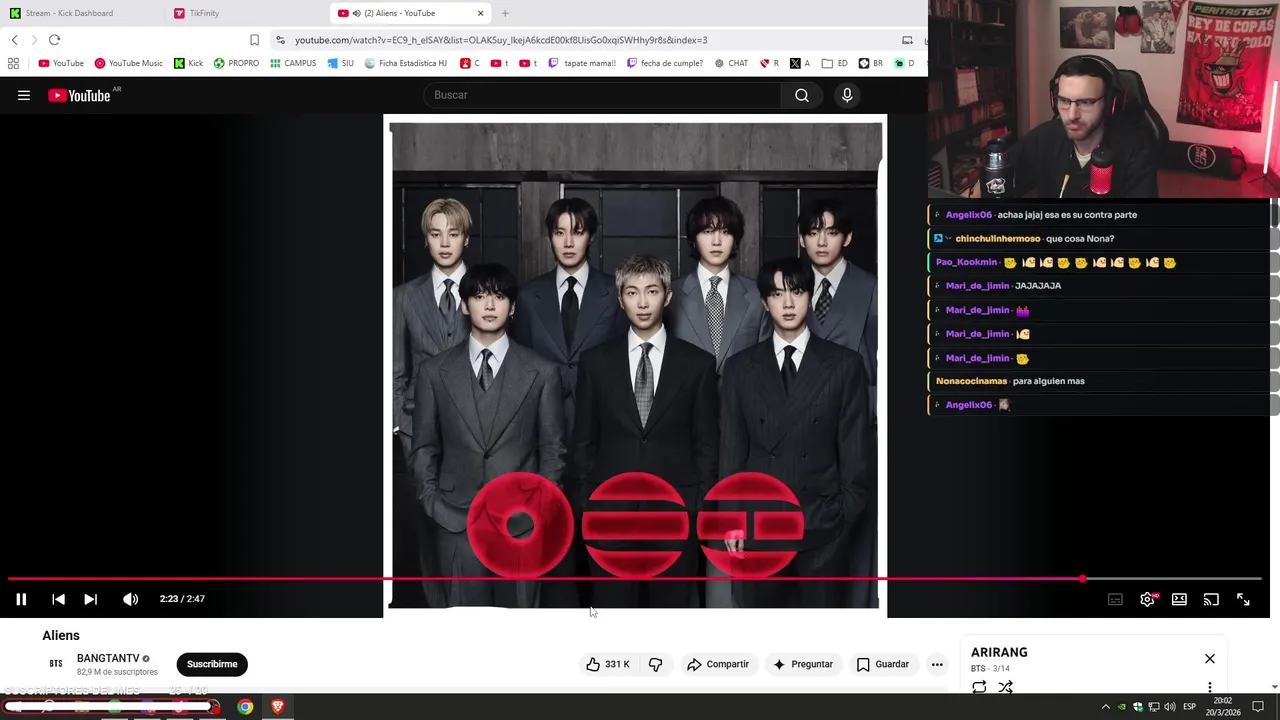Open the YouTube bookmark
The height and width of the screenshot is (720, 1280).
coord(61,63)
